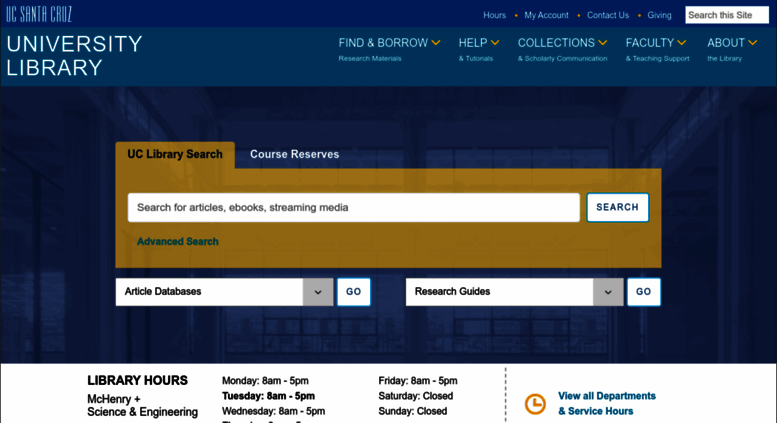Switch to the Course Reserves tab
Image resolution: width=777 pixels, height=423 pixels.
294,155
